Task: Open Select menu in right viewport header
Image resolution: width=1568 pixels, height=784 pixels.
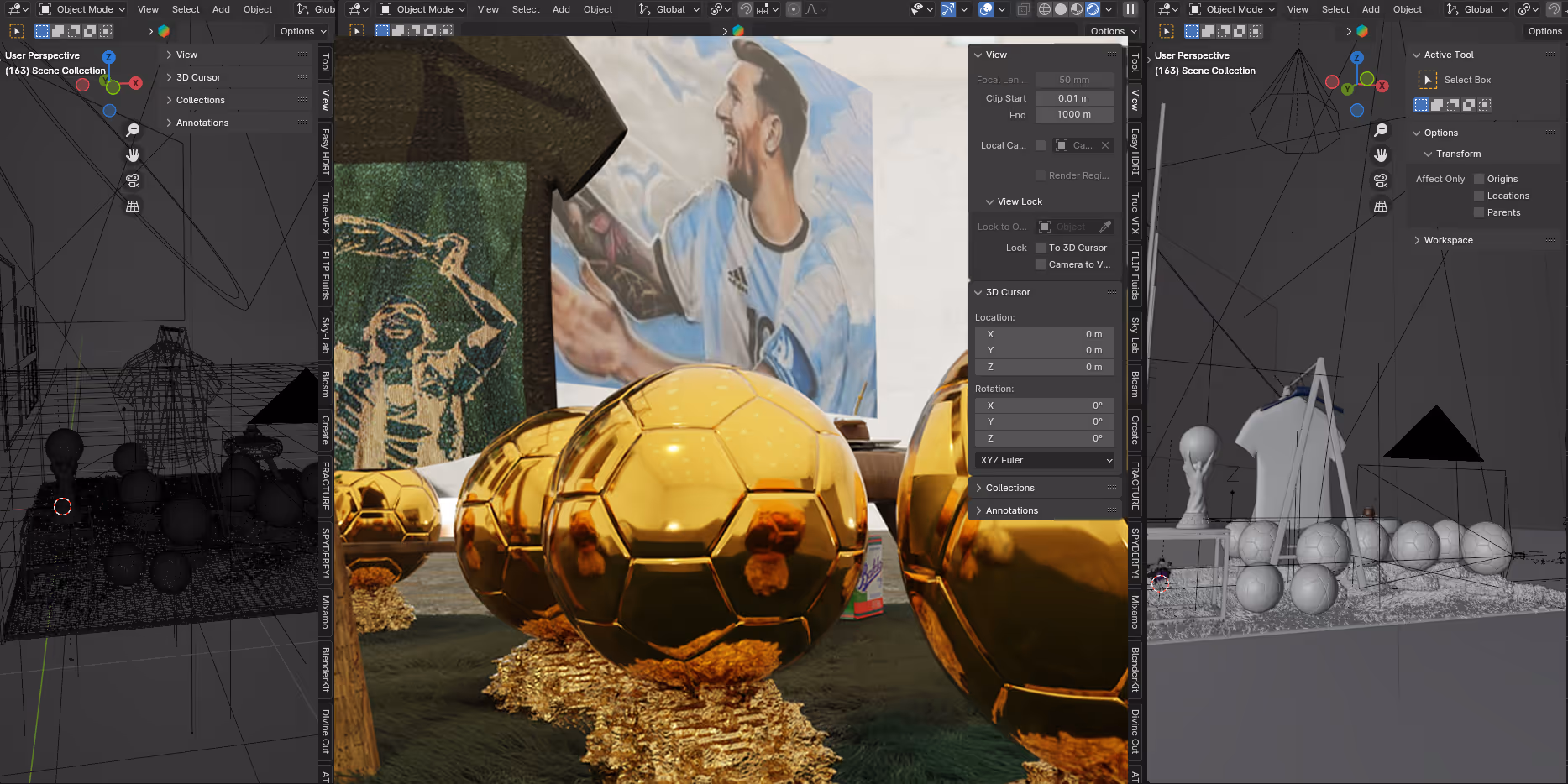Action: tap(1335, 9)
